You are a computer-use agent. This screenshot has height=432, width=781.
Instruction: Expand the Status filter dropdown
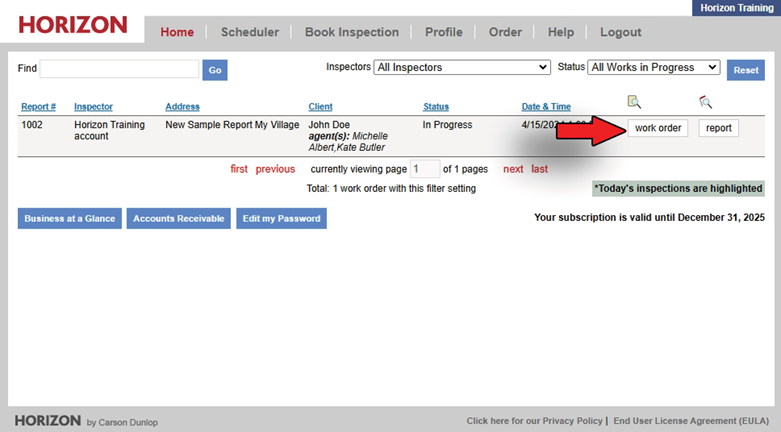click(x=654, y=68)
